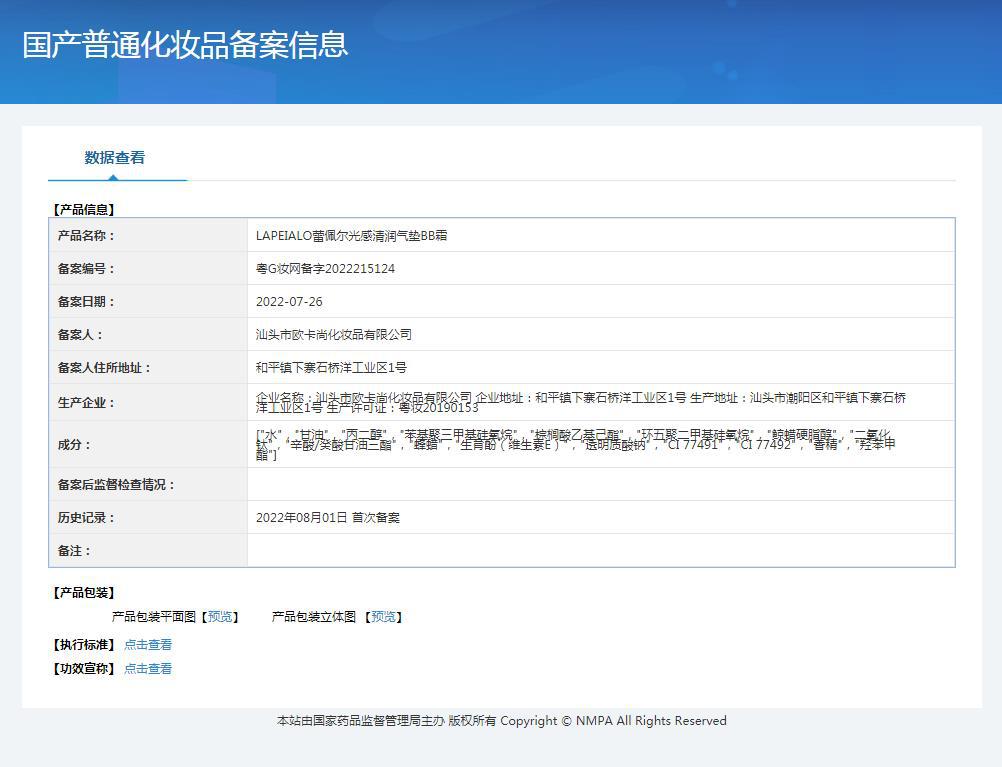Viewport: 1002px width, 767px height.
Task: Click the filer address 和平镇下寨石桥洋工业区1号
Action: (331, 368)
